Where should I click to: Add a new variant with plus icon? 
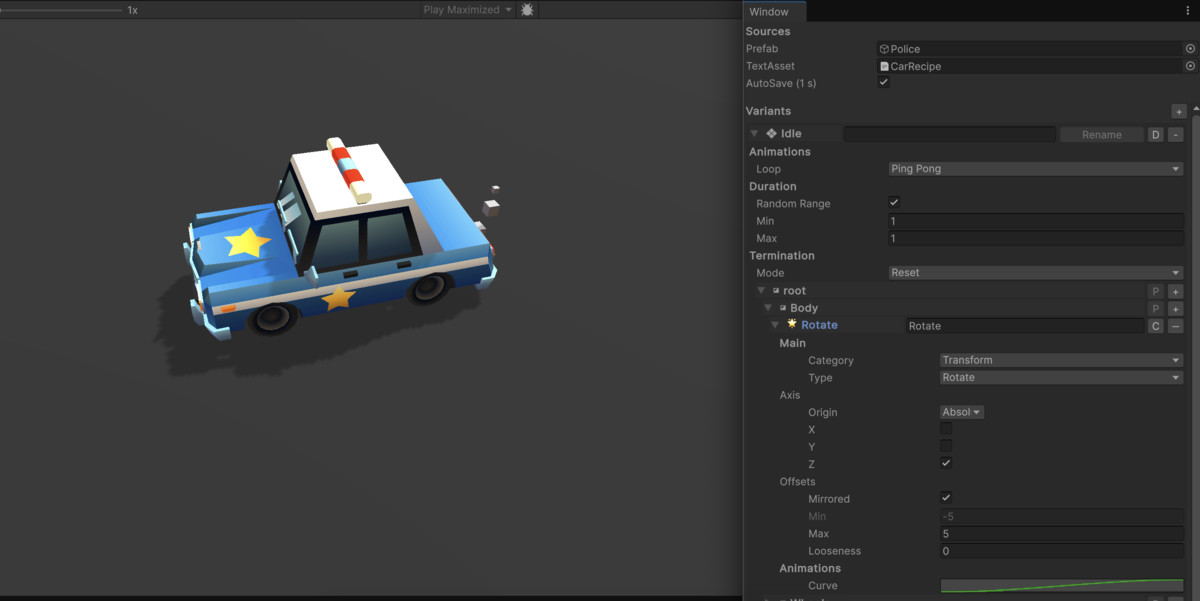(1179, 111)
